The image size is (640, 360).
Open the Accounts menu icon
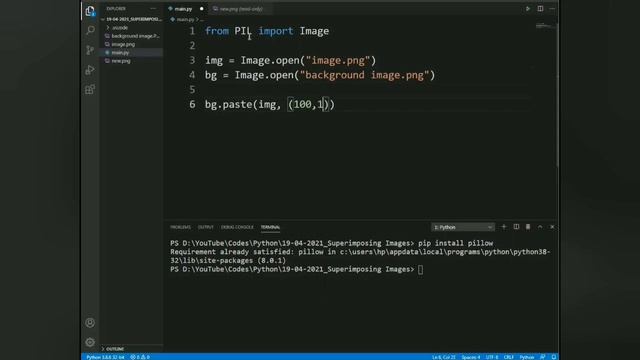pos(90,323)
